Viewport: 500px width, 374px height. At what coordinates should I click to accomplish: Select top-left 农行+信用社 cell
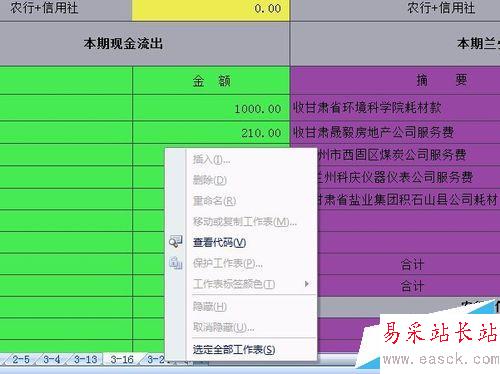[66, 9]
